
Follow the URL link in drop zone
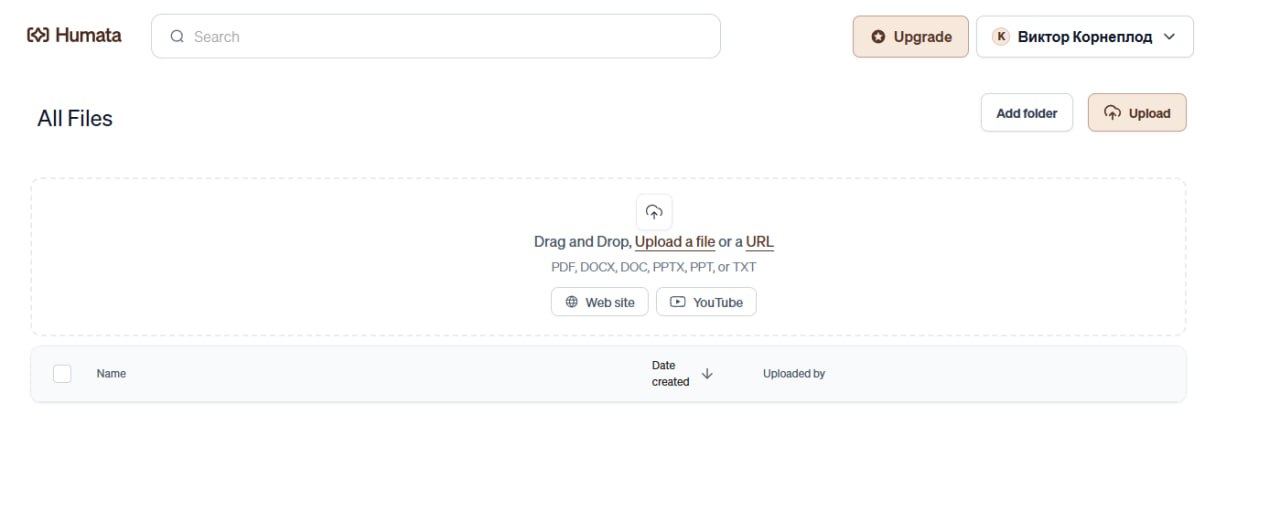pyautogui.click(x=760, y=242)
